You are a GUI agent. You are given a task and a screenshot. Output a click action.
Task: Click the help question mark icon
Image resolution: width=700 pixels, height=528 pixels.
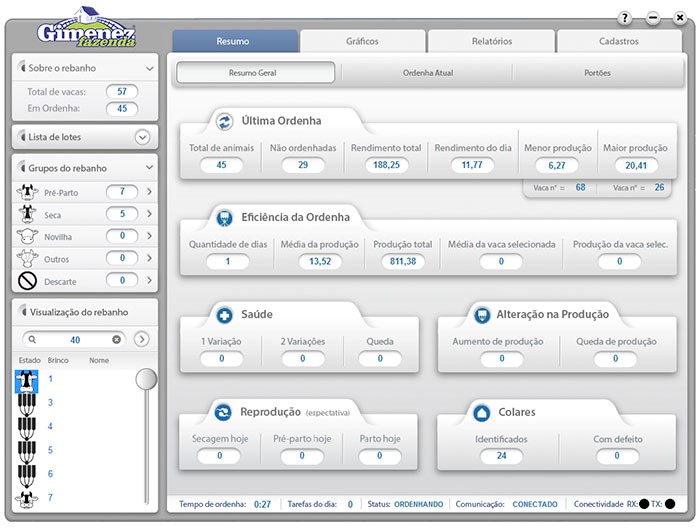(625, 18)
